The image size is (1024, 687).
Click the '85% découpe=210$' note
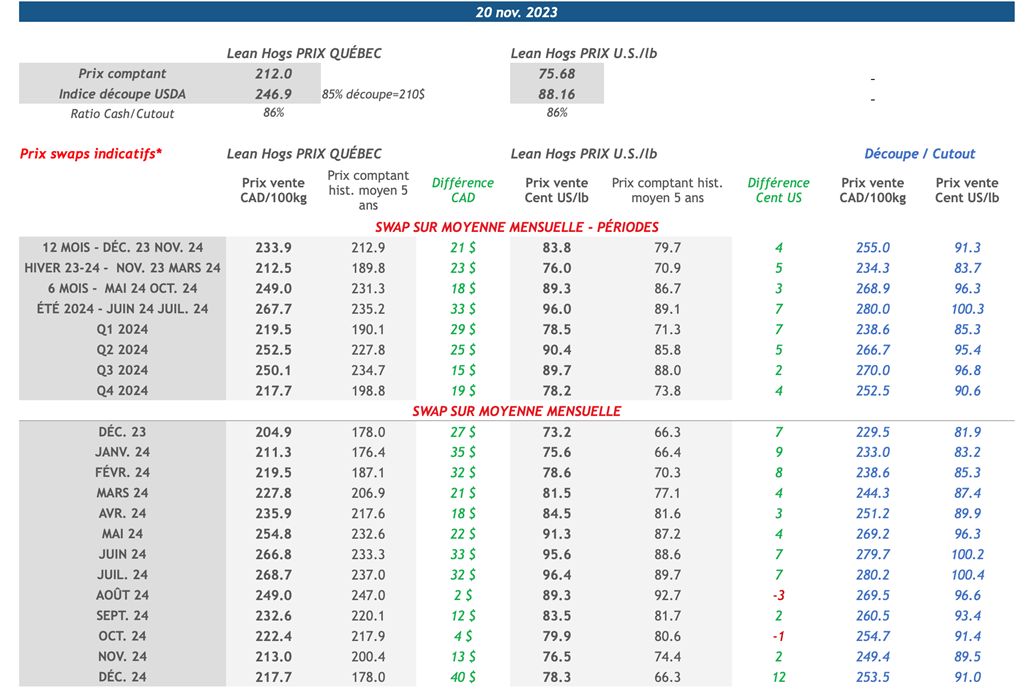point(373,94)
